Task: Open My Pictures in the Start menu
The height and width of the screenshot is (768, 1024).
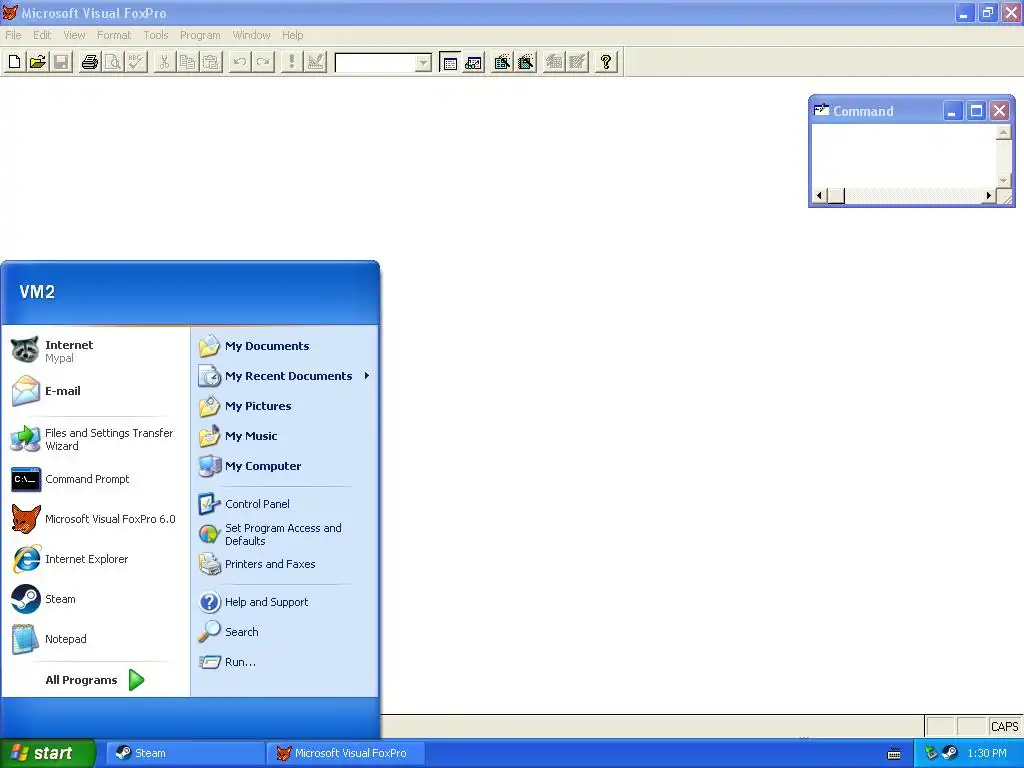Action: 285,406
